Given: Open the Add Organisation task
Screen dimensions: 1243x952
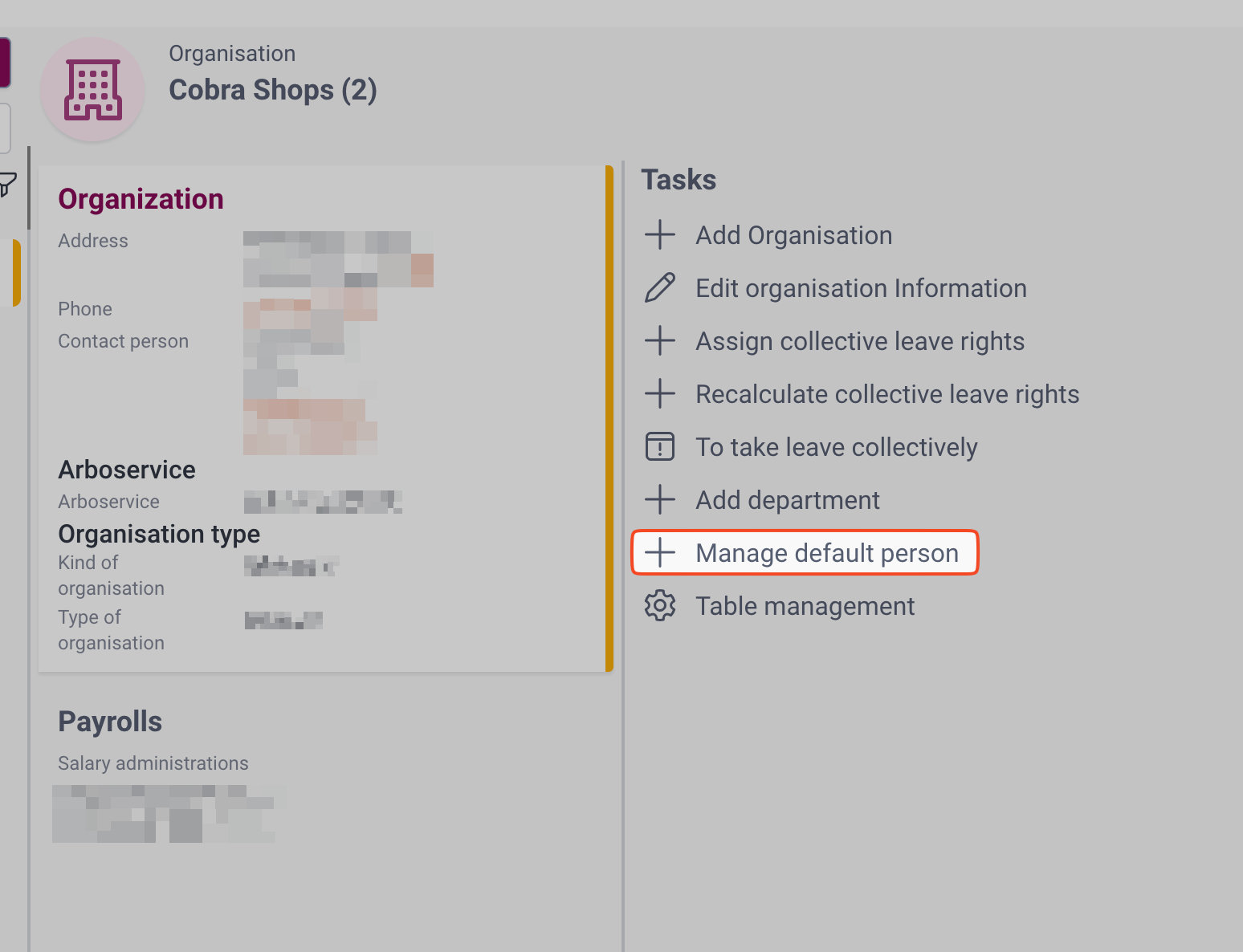Looking at the screenshot, I should tap(793, 235).
